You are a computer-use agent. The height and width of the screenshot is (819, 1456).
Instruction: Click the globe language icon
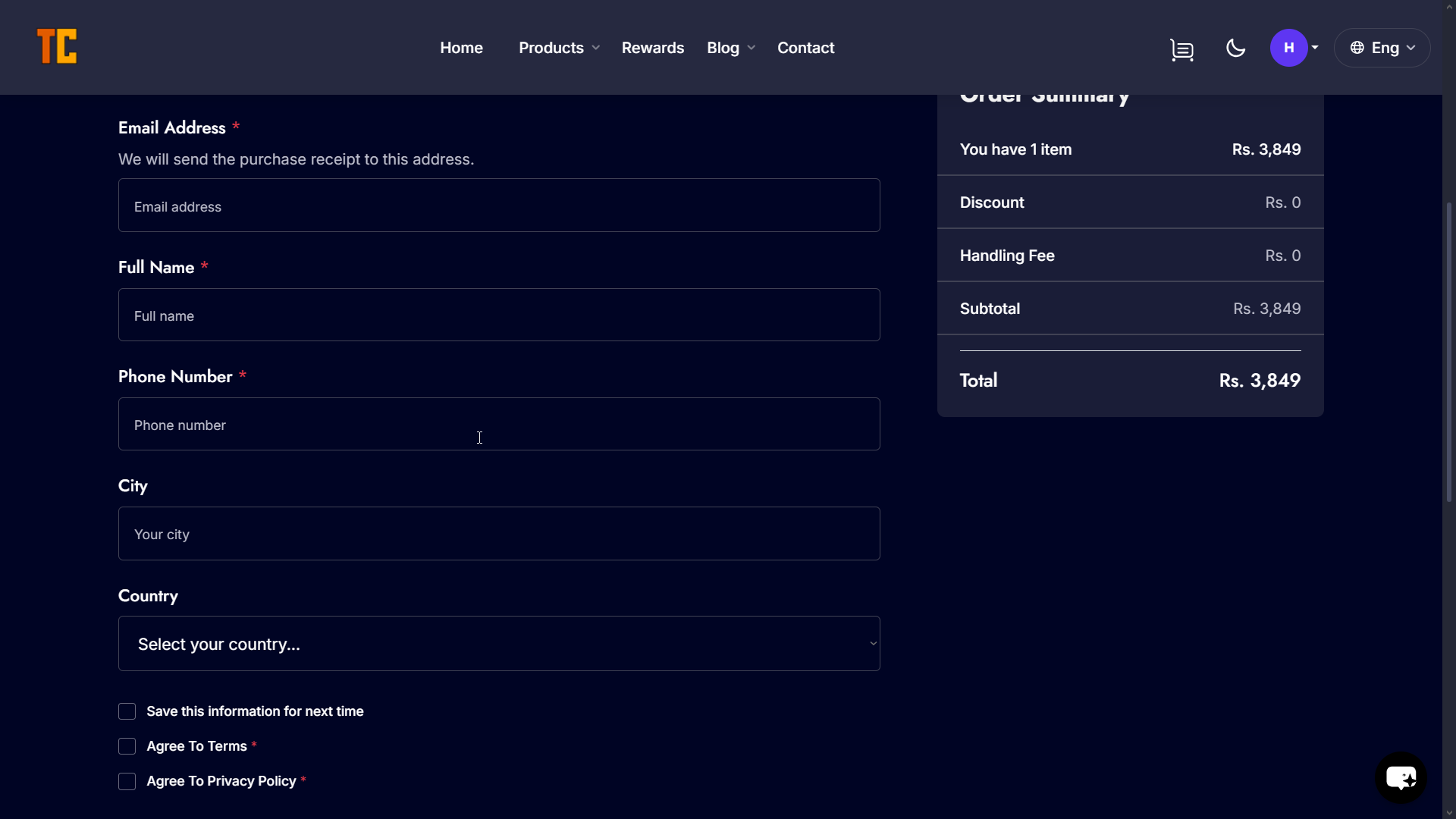(x=1357, y=48)
